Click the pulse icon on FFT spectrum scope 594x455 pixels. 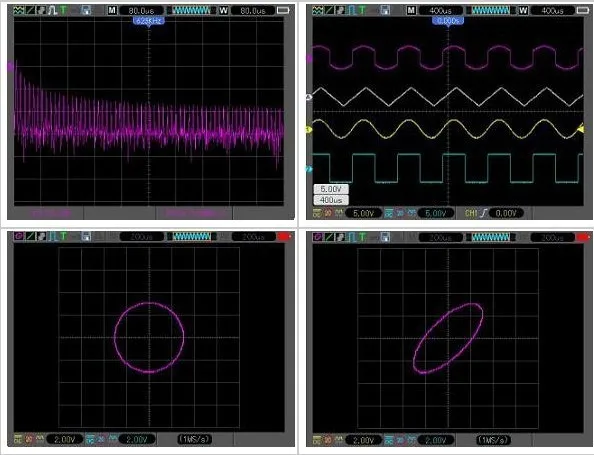click(52, 11)
